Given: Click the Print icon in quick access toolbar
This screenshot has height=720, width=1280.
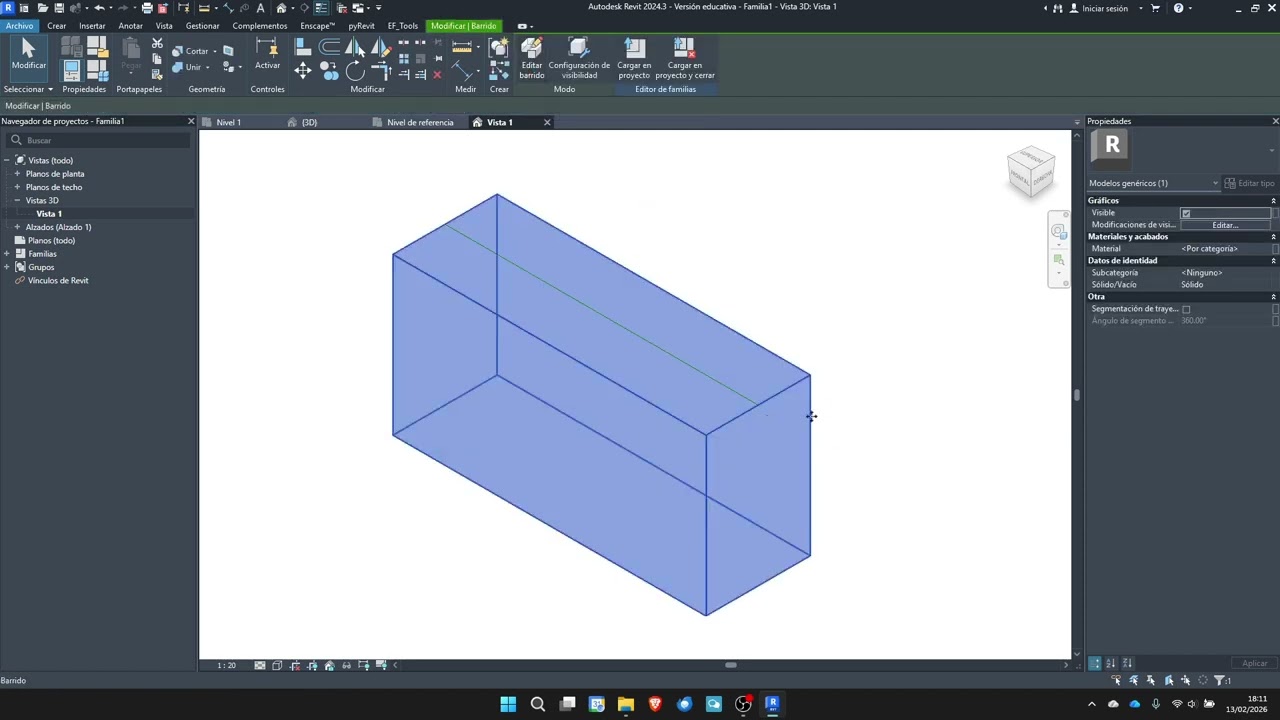Looking at the screenshot, I should tap(147, 8).
